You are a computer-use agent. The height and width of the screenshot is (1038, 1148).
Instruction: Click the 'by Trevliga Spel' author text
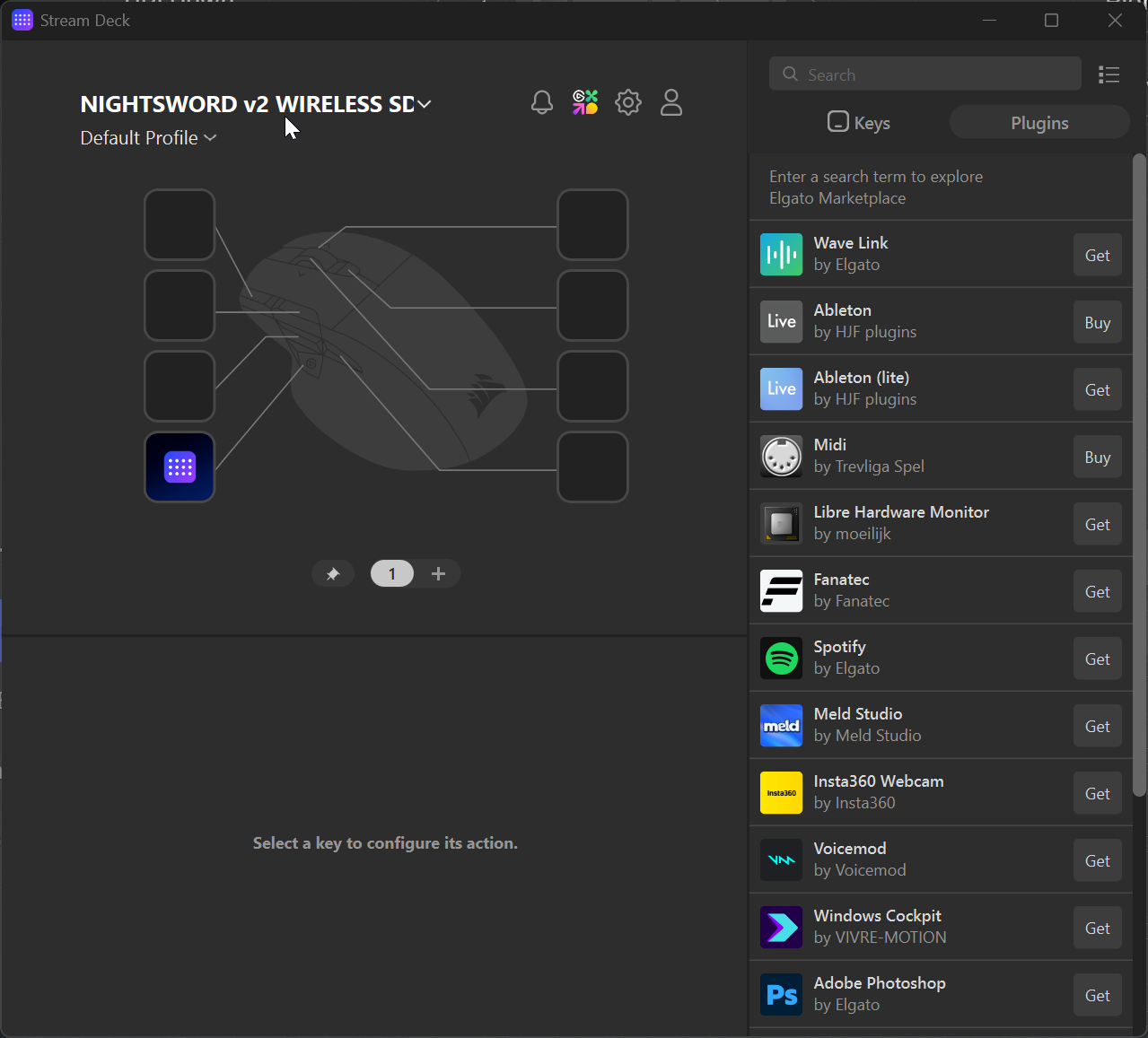[x=869, y=467]
